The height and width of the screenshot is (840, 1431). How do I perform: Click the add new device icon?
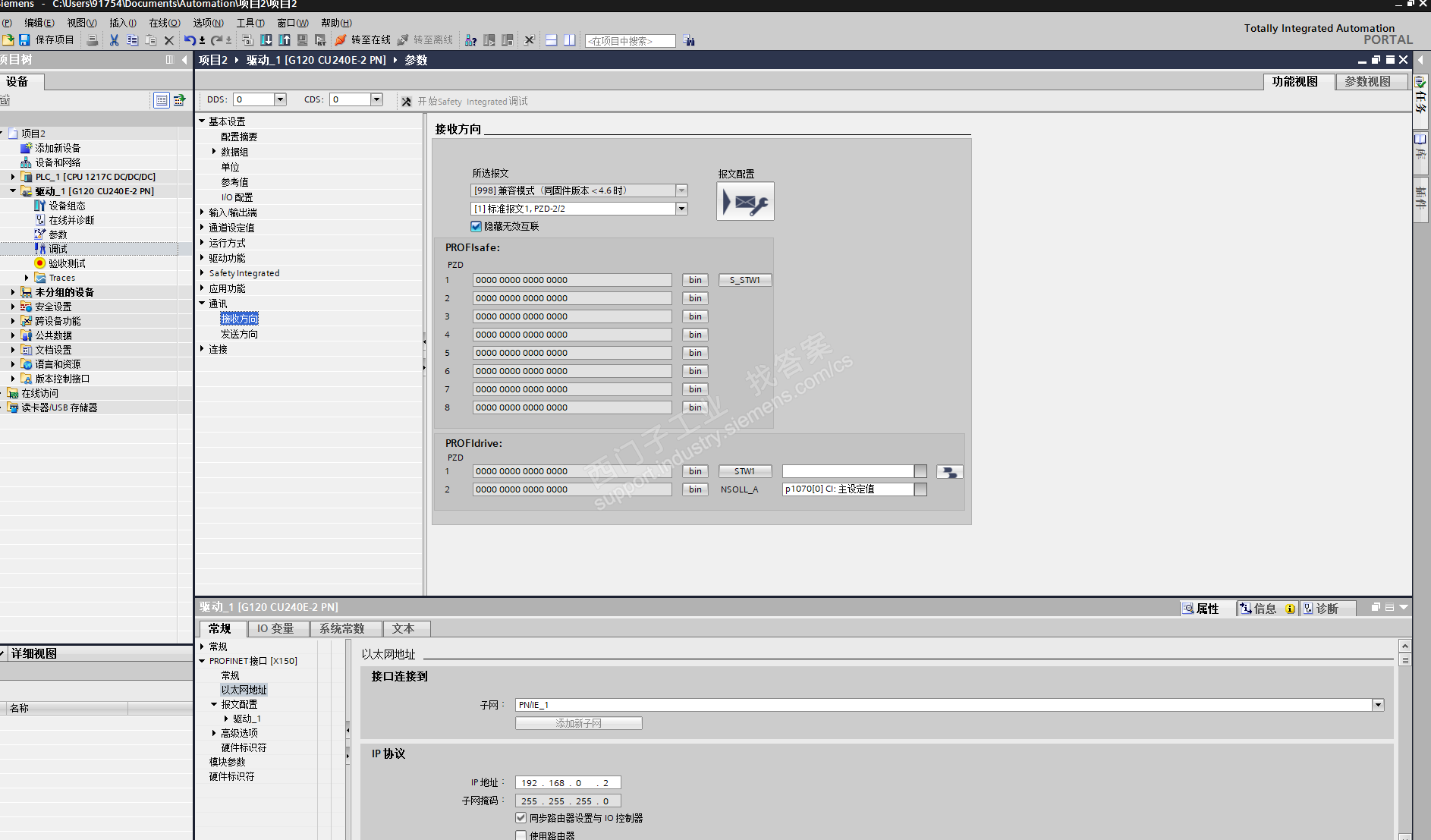[x=26, y=148]
